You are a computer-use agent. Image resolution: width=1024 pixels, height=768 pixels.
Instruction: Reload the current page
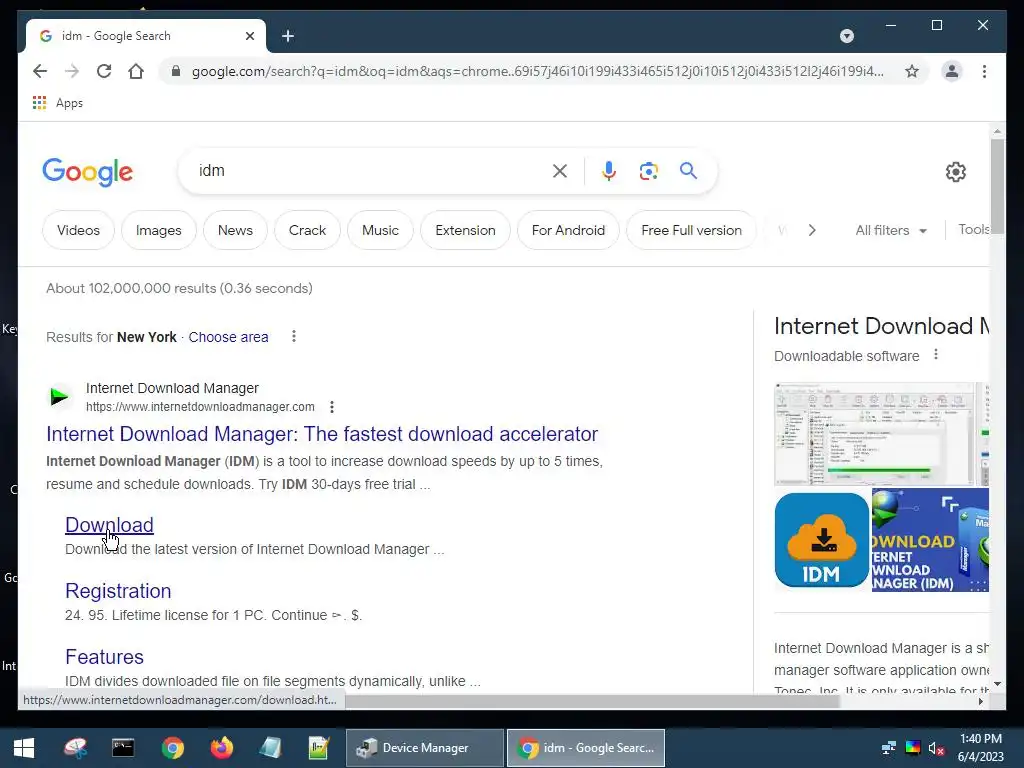(x=104, y=71)
